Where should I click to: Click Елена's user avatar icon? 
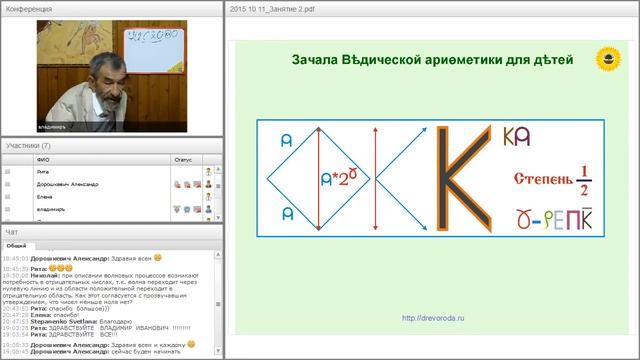point(209,197)
